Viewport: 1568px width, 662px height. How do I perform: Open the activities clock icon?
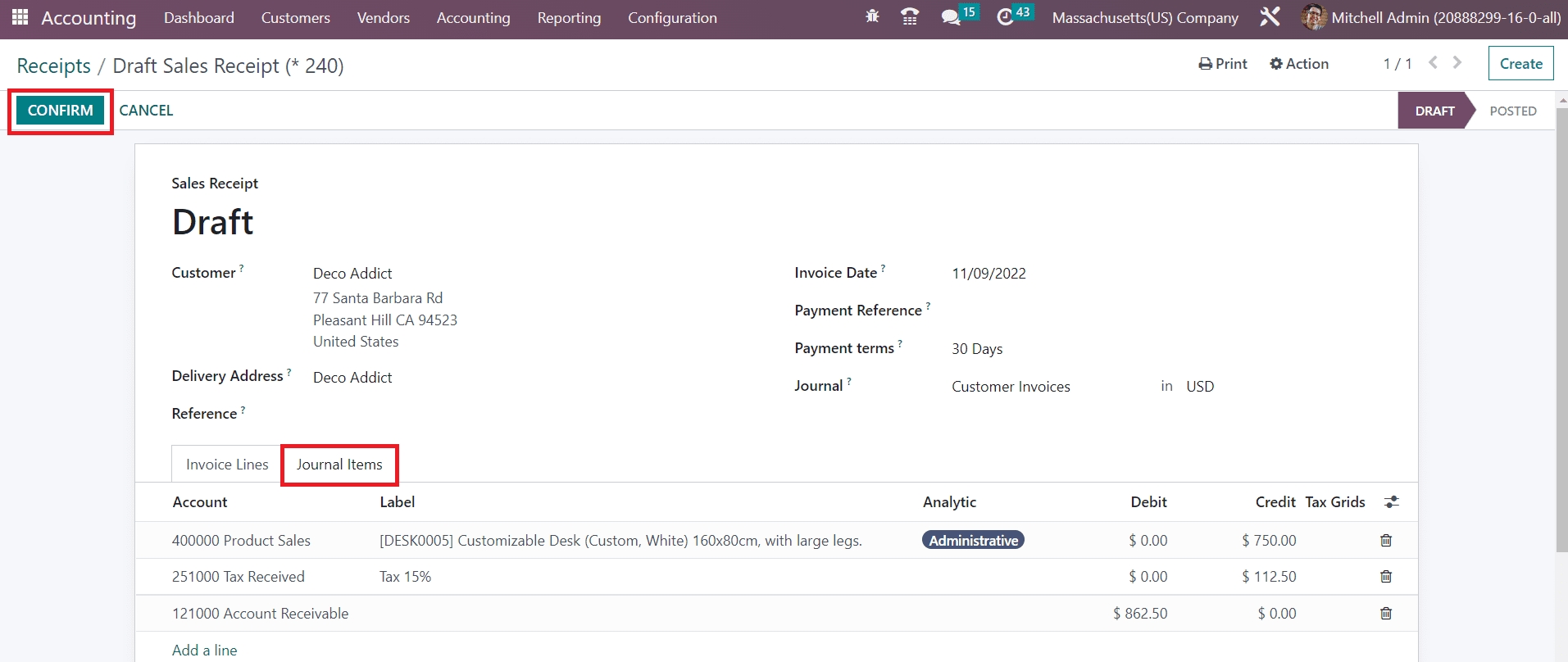tap(1005, 17)
